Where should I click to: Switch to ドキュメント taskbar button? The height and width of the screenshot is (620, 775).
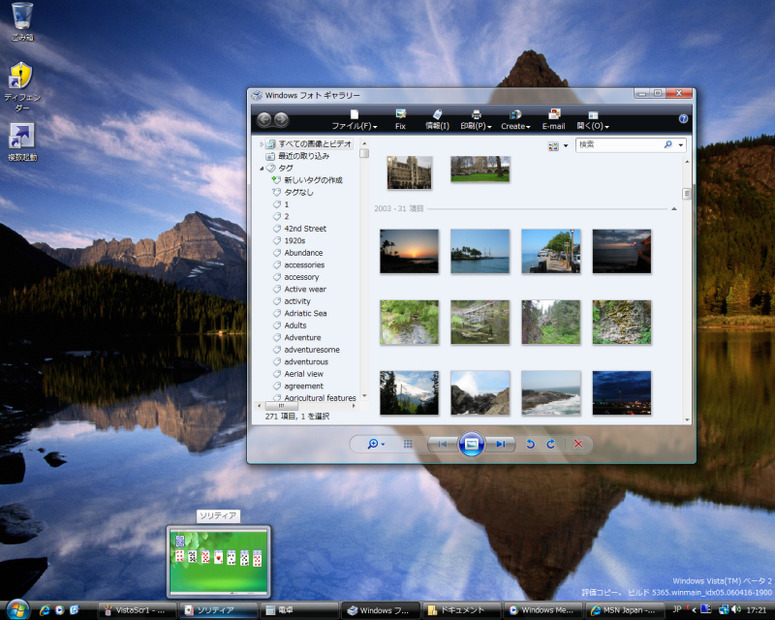(x=461, y=610)
